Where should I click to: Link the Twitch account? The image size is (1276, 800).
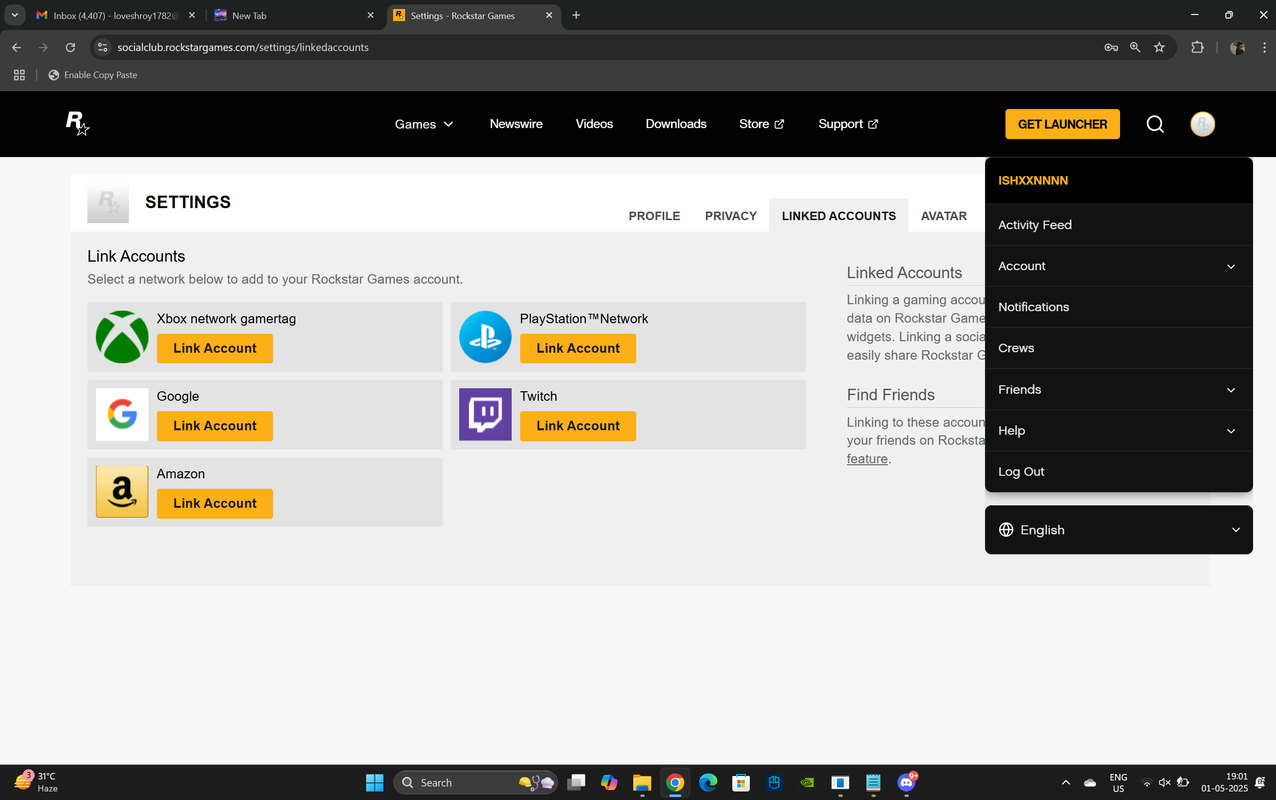578,426
